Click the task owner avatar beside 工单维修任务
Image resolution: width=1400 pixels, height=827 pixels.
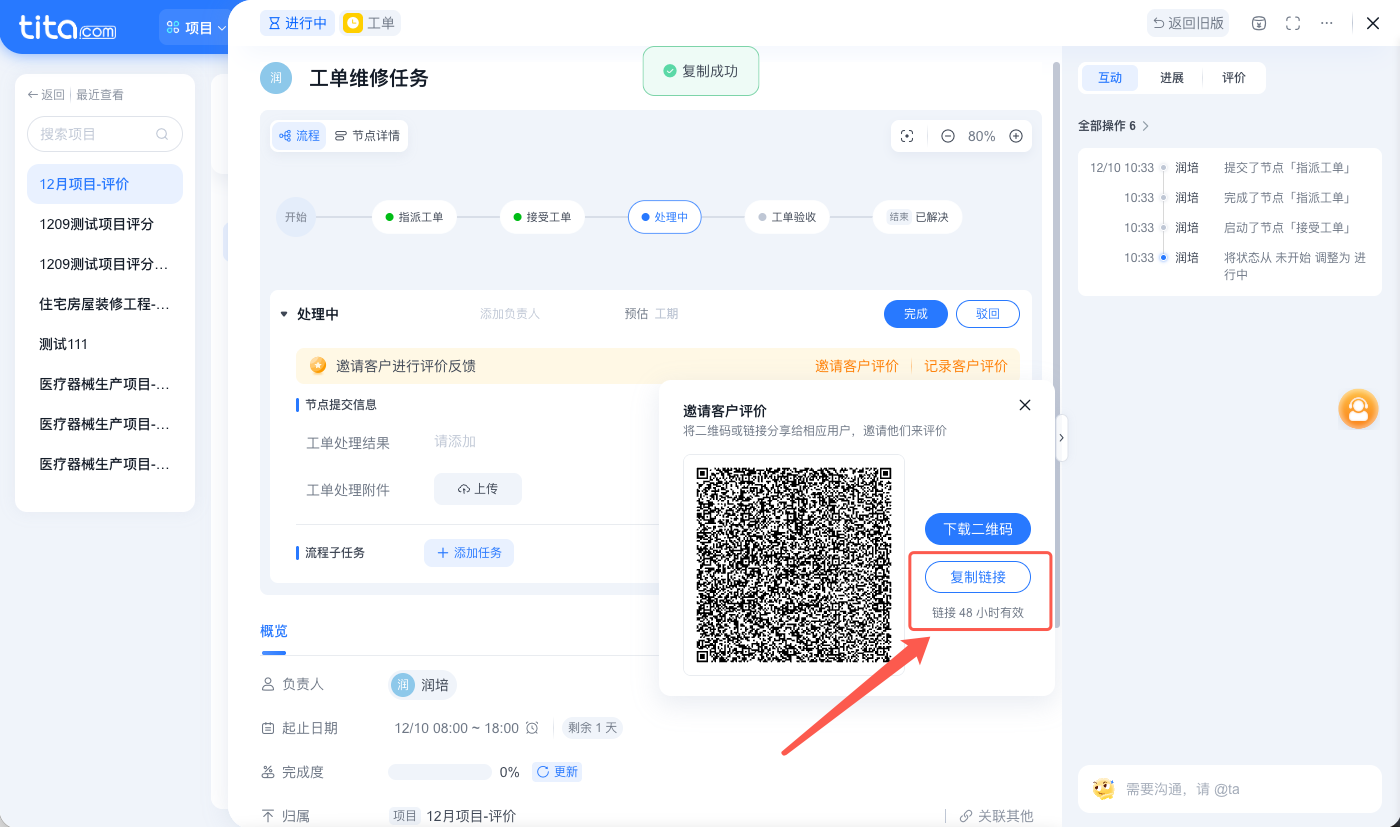coord(275,77)
